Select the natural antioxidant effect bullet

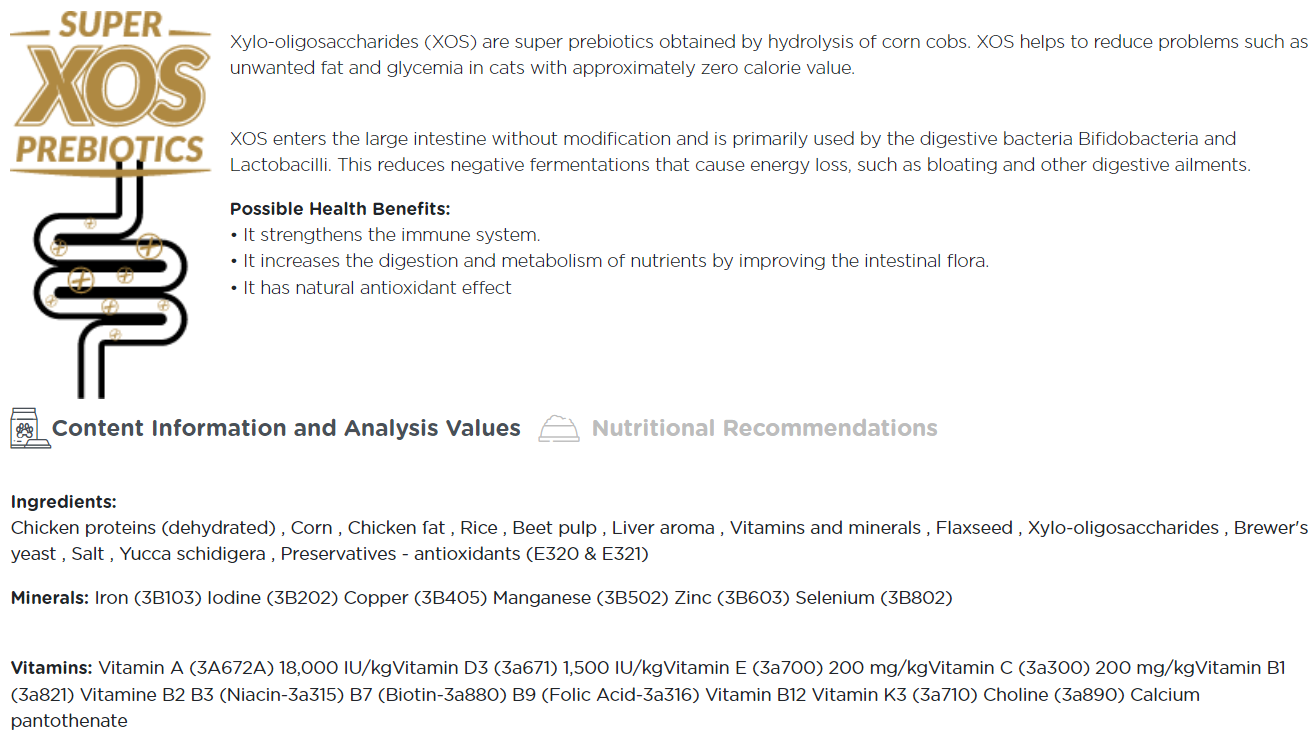(371, 287)
